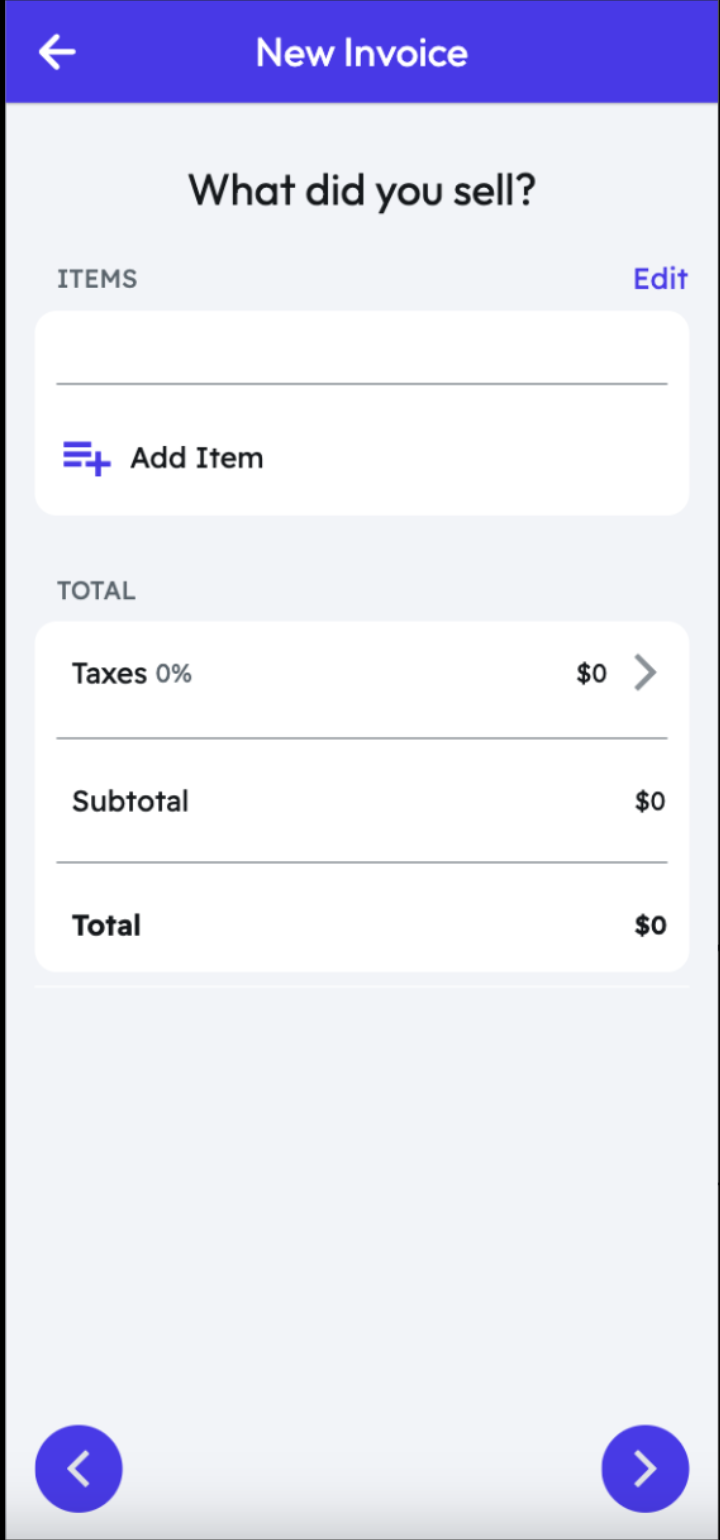Click the 0% tax rate value

tap(174, 674)
